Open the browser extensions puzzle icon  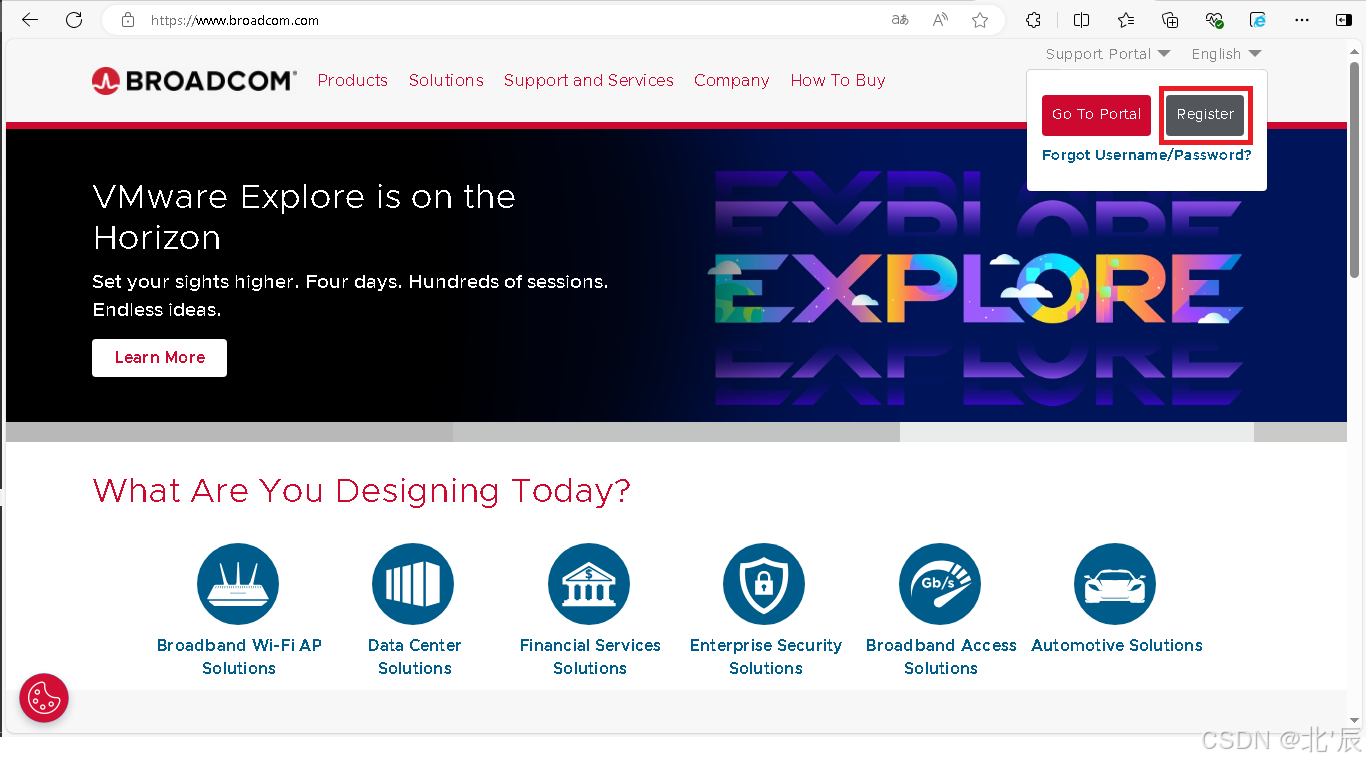point(1034,20)
